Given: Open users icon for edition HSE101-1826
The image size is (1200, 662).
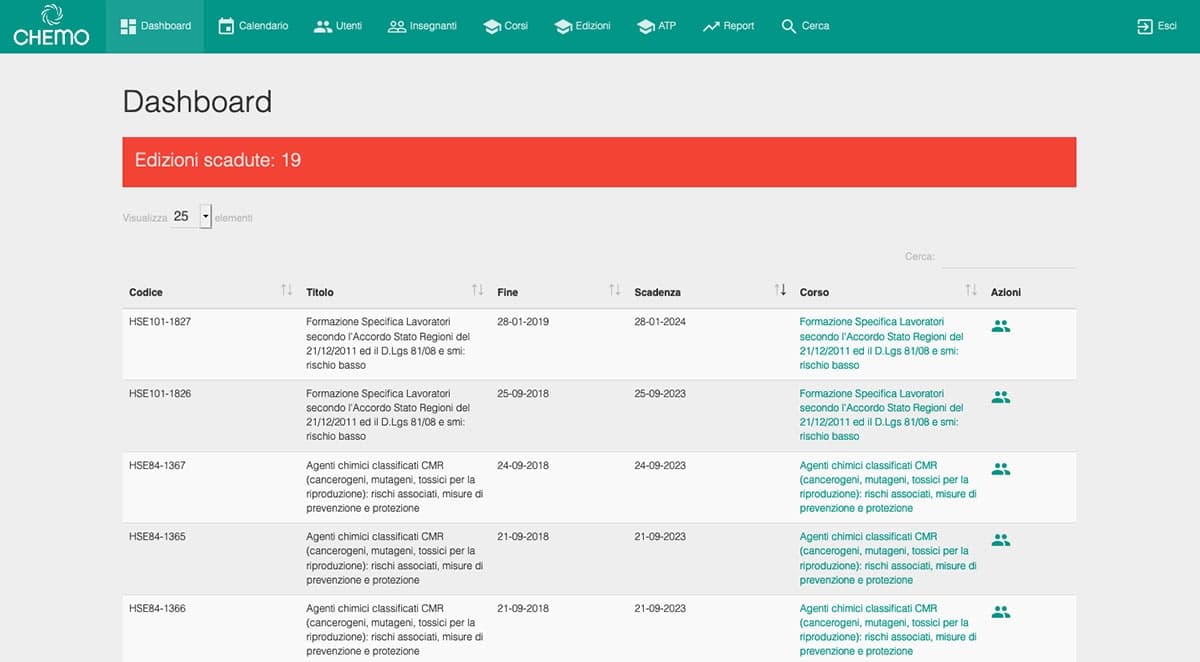Looking at the screenshot, I should tap(1000, 397).
